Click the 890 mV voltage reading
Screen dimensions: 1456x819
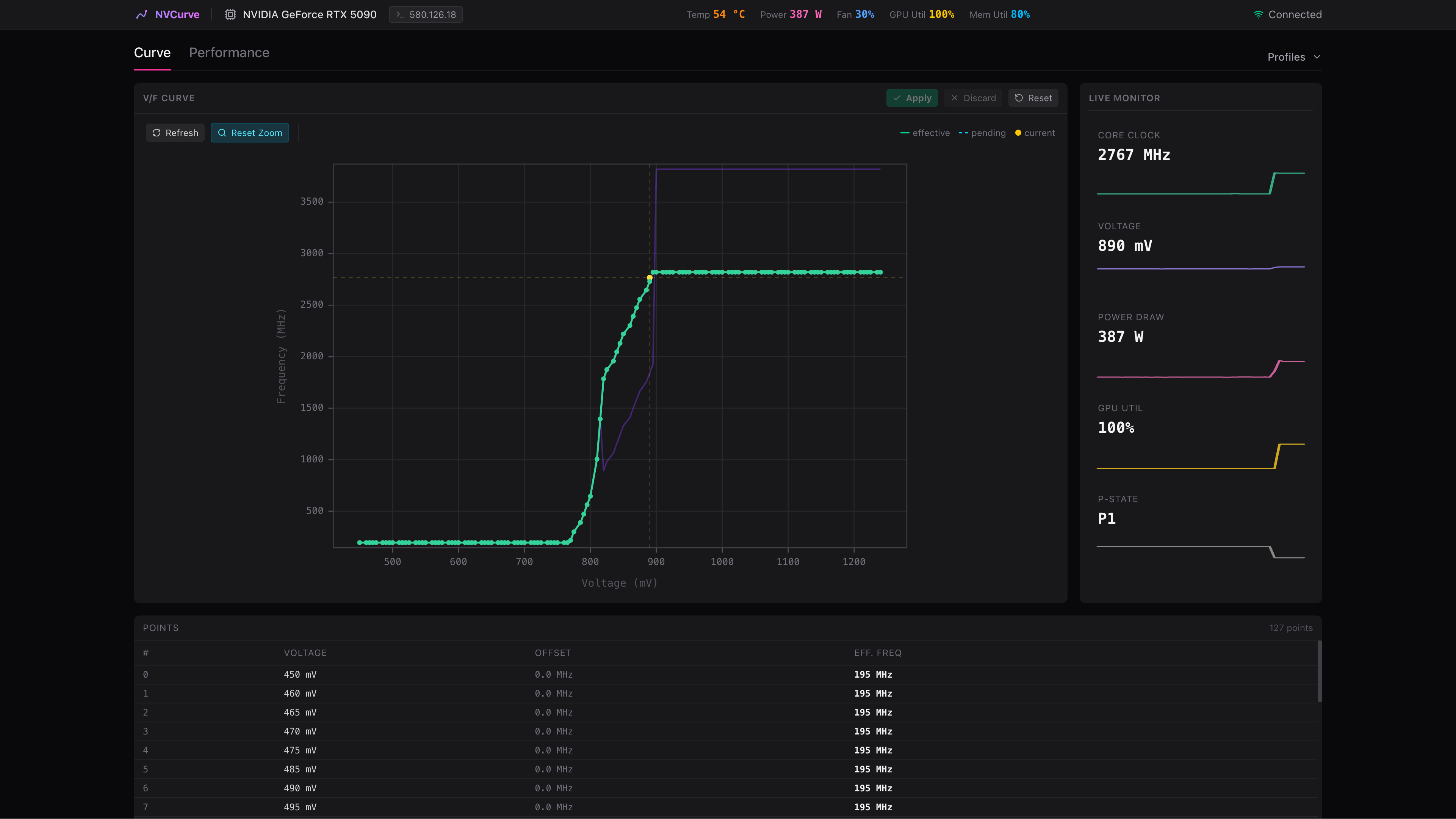pos(1125,246)
